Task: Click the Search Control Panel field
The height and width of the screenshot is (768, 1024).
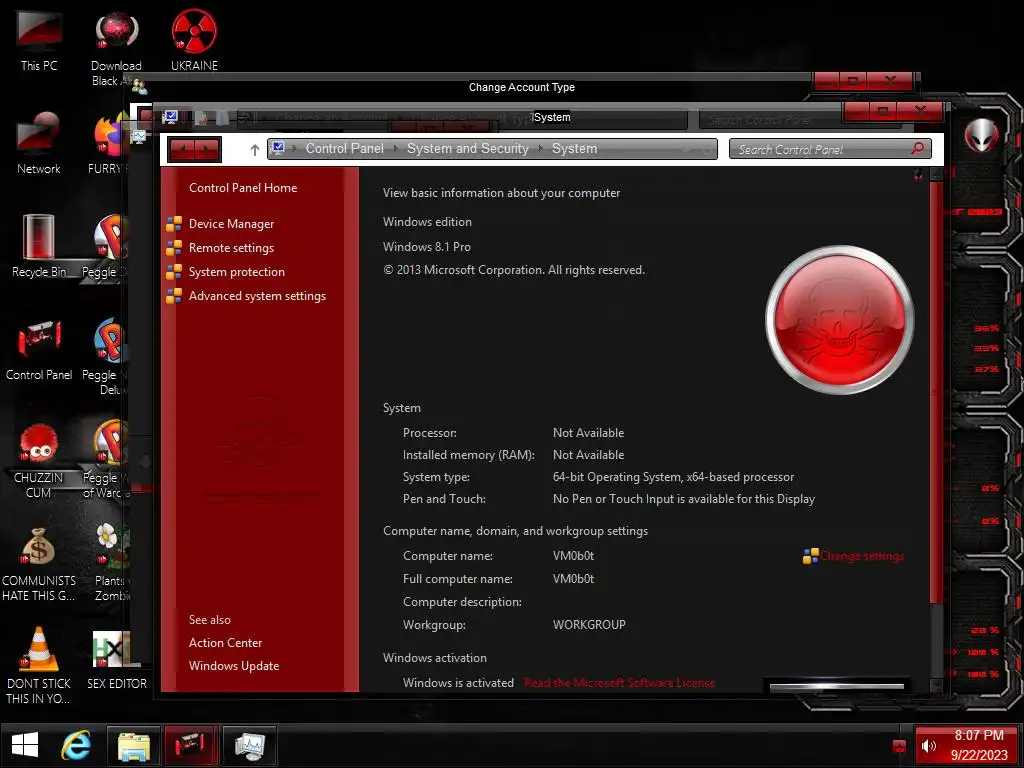Action: tap(830, 149)
